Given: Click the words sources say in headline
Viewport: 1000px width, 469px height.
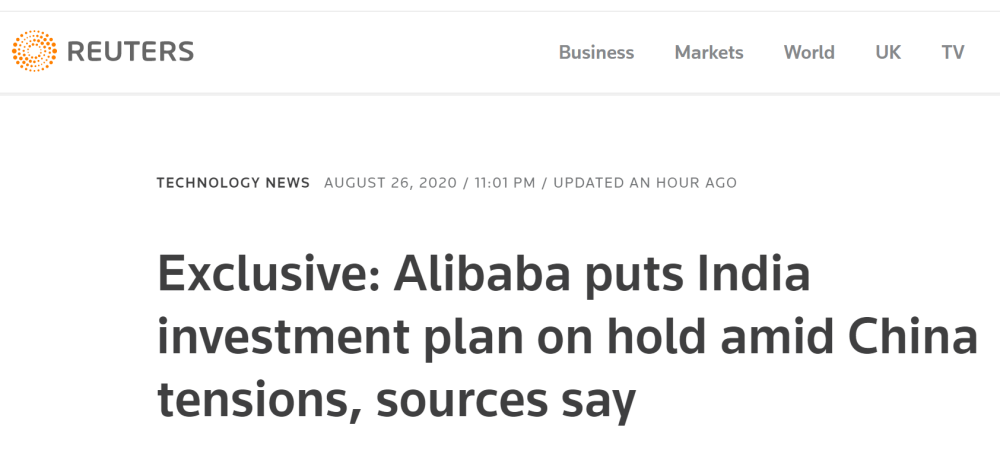Looking at the screenshot, I should [x=506, y=402].
